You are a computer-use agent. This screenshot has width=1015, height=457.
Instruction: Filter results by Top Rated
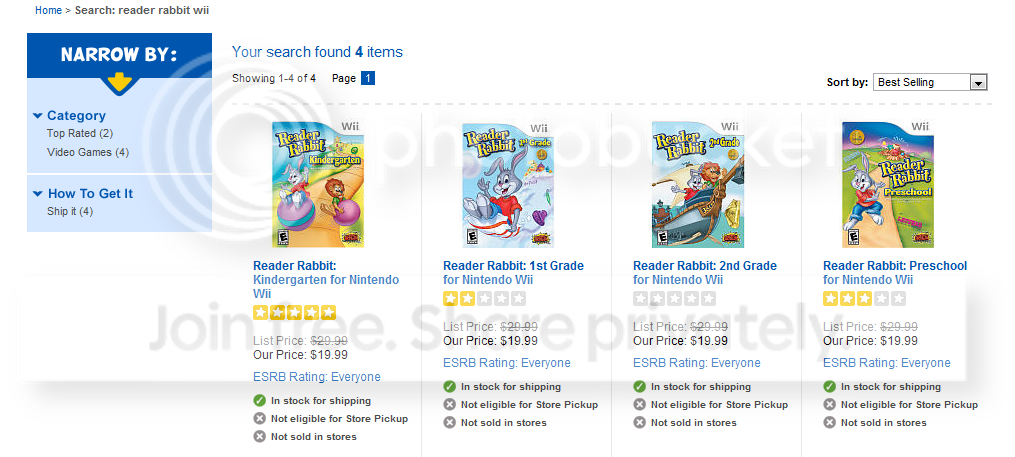79,133
